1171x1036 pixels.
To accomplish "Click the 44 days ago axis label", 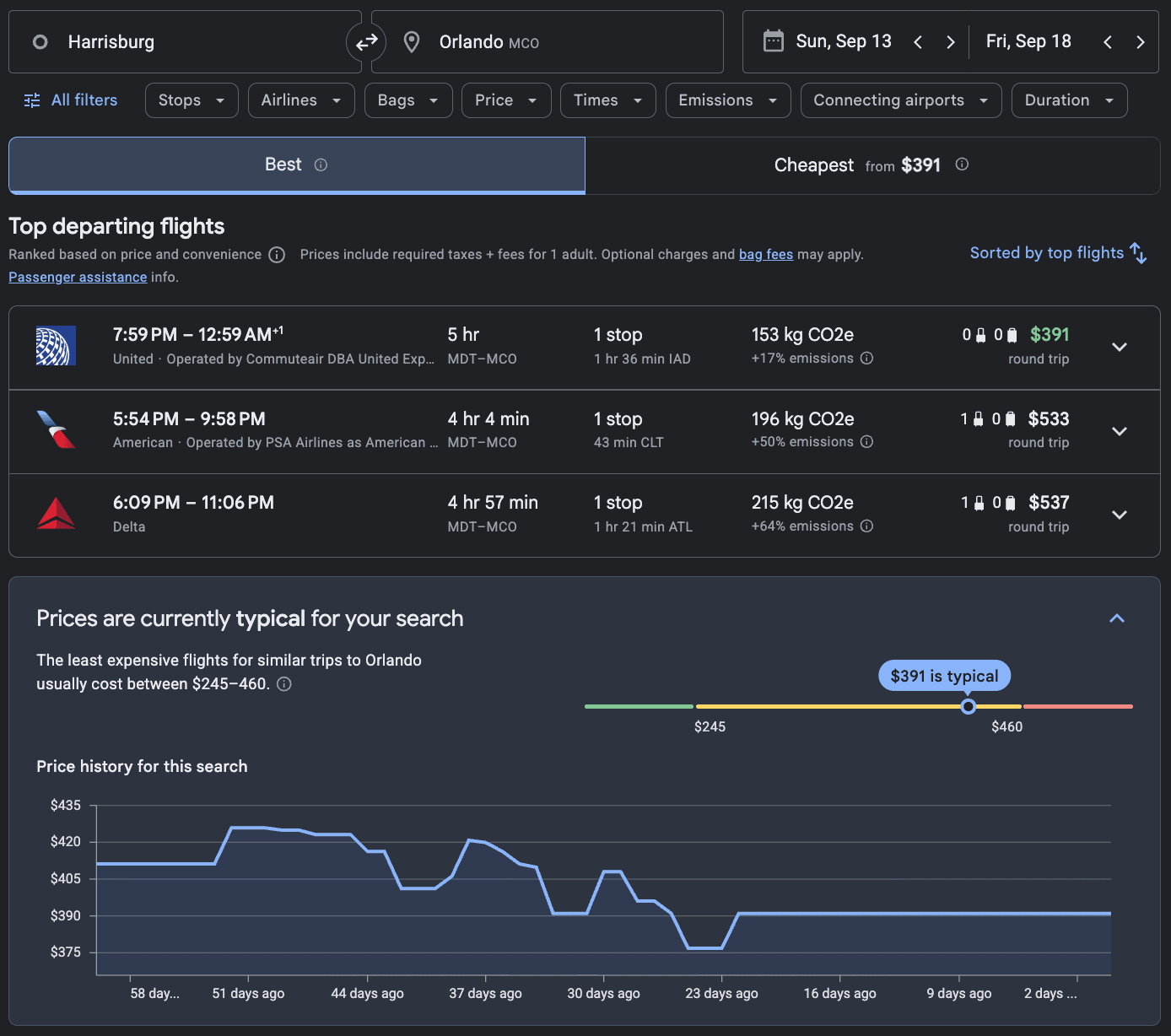I will (367, 993).
